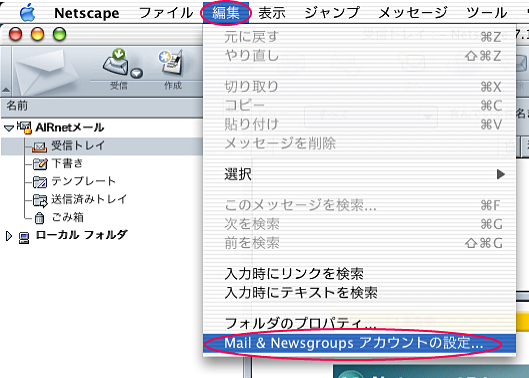The image size is (529, 378).
Task: Open the ジャンプ menu
Action: click(332, 13)
